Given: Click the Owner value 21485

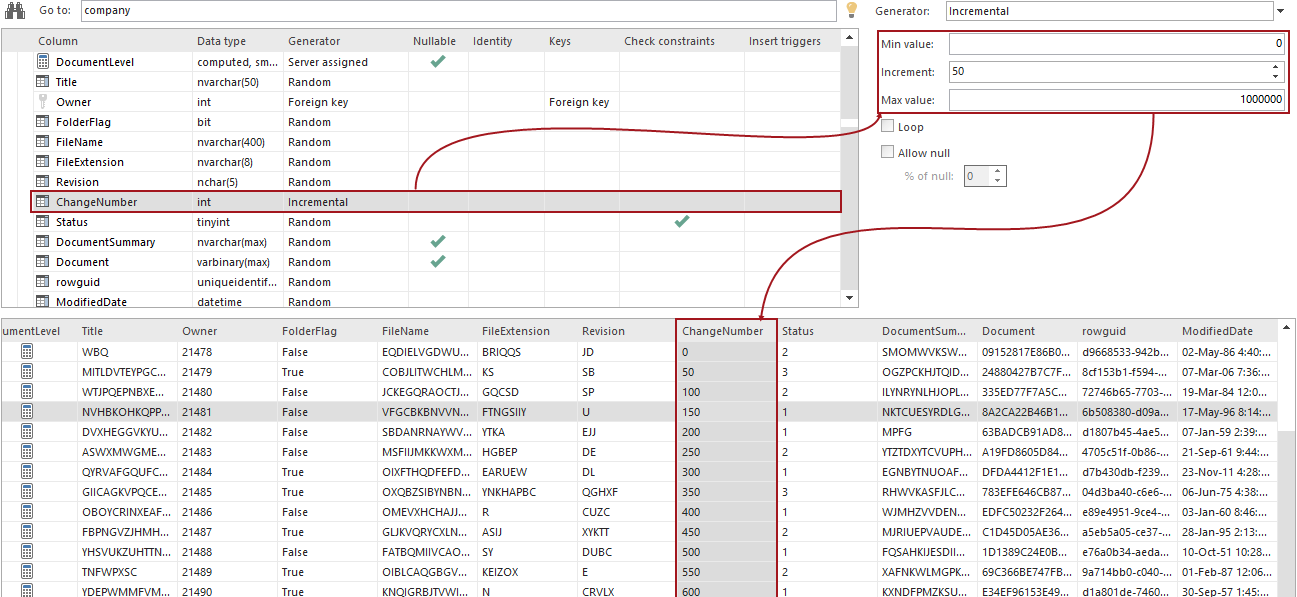Looking at the screenshot, I should pyautogui.click(x=198, y=491).
